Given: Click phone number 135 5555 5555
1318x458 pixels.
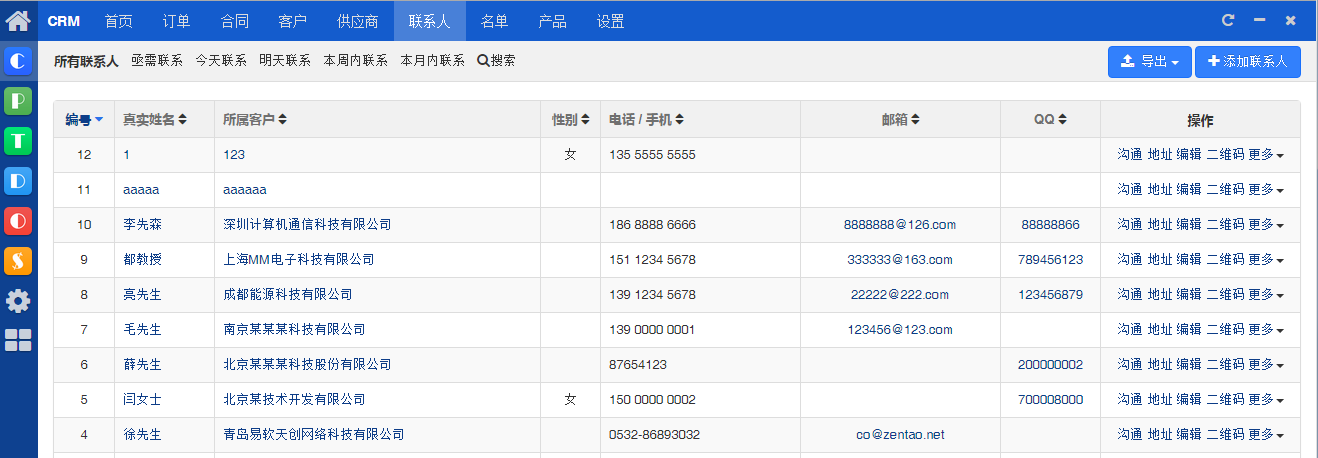Looking at the screenshot, I should 652,155.
